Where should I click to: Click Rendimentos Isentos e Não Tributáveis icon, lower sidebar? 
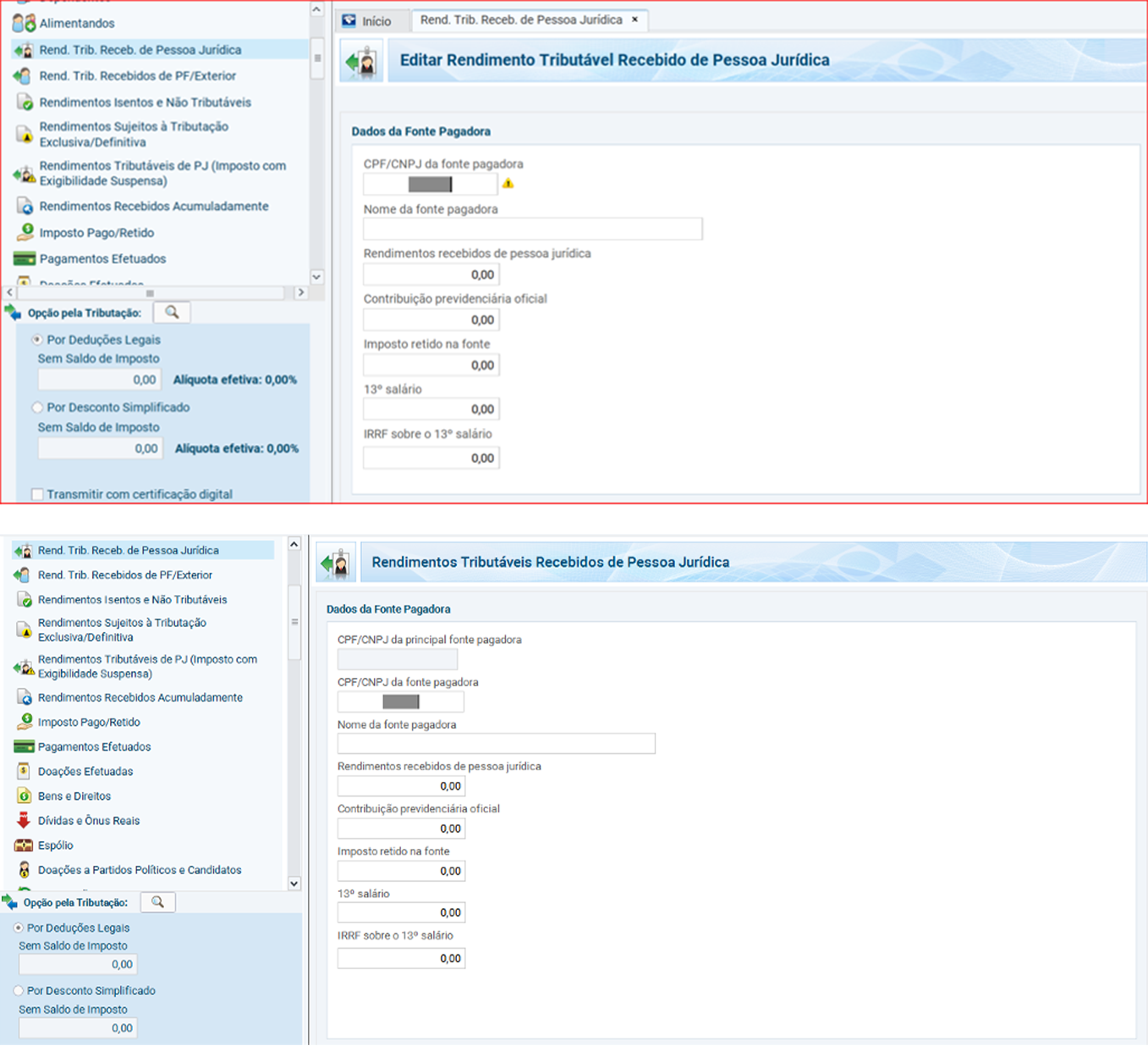(24, 600)
